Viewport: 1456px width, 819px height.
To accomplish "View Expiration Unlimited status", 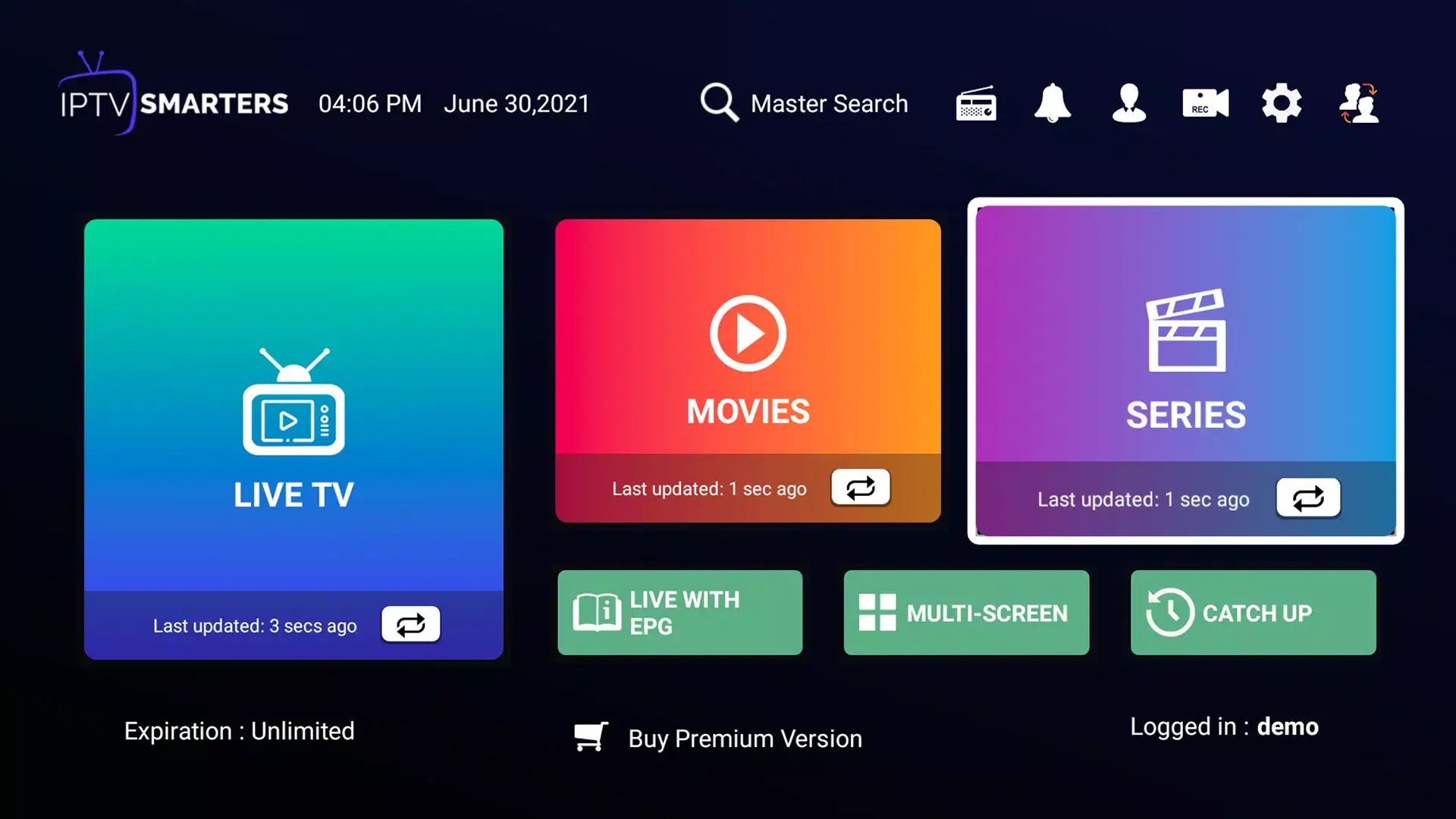I will [x=239, y=730].
